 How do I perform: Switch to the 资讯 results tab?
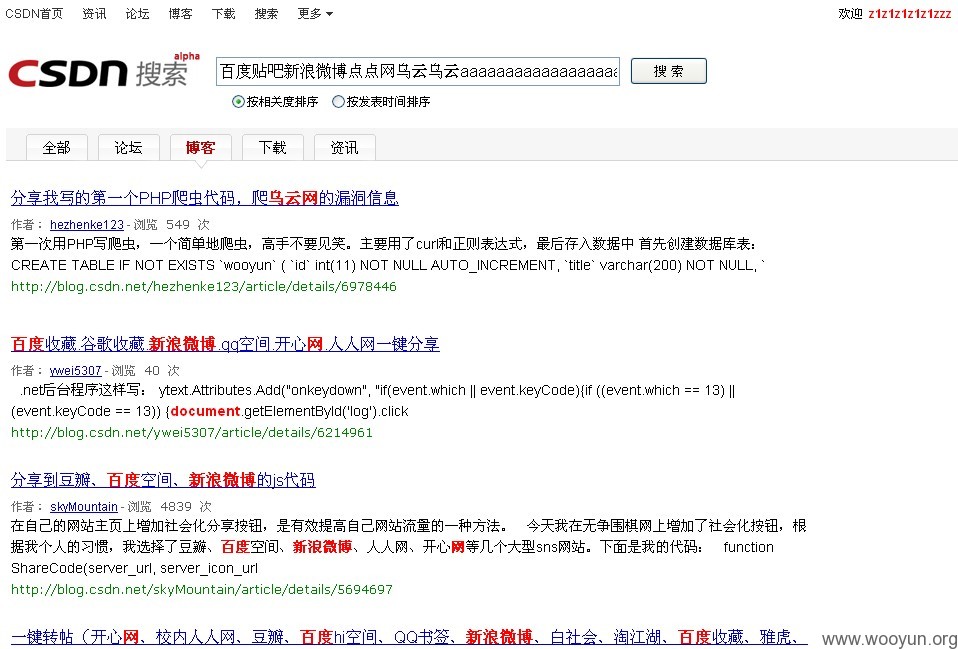(x=345, y=148)
